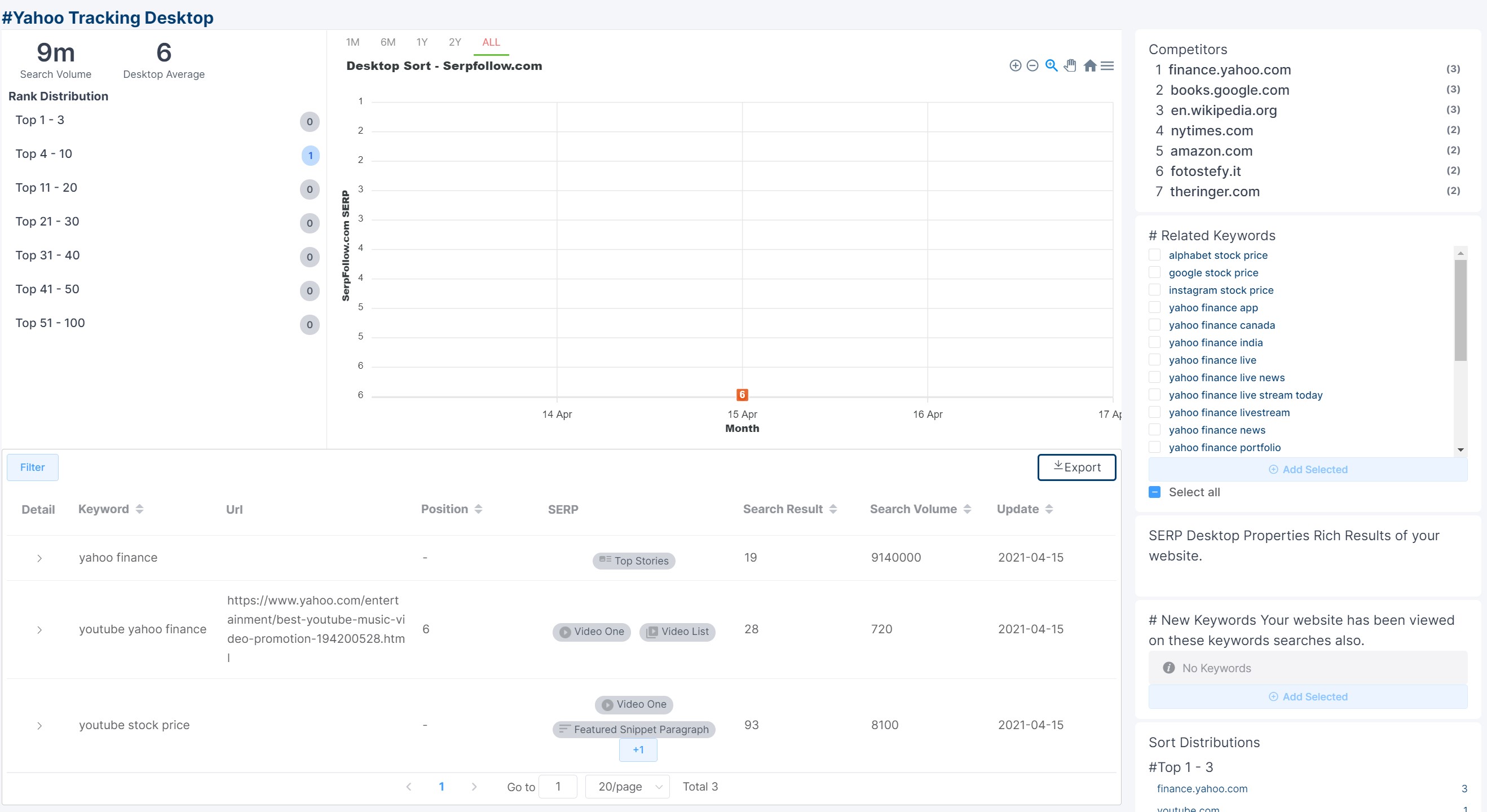Sort table by Keyword column
This screenshot has height=812, width=1487.
pyautogui.click(x=139, y=509)
